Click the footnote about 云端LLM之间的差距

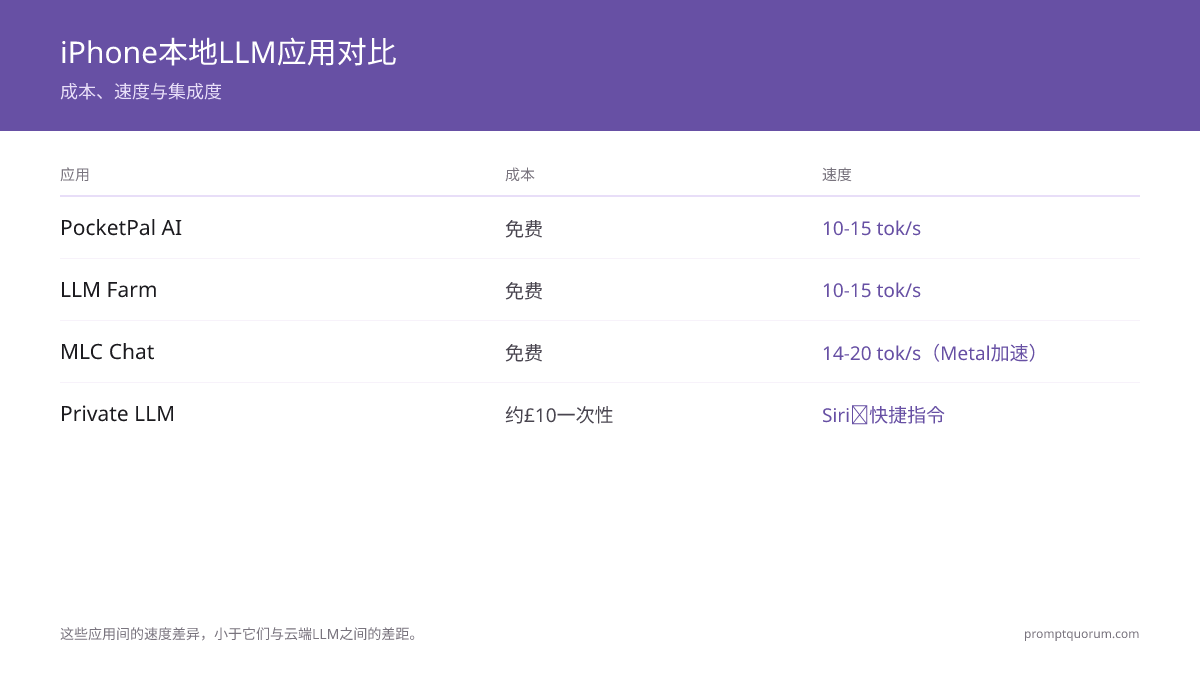pos(241,634)
